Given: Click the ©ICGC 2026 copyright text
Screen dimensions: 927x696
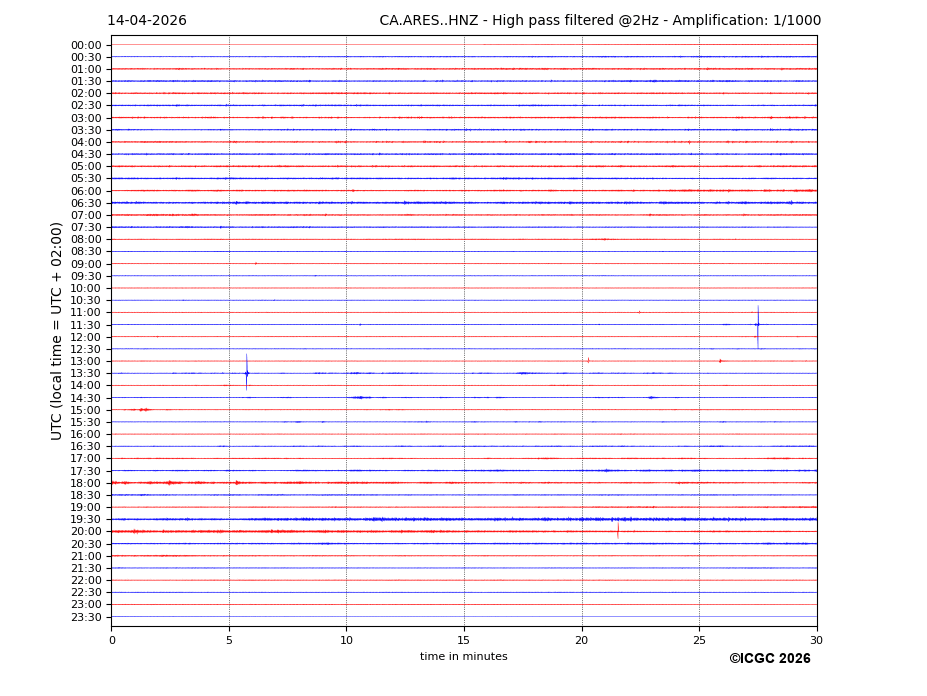Looking at the screenshot, I should 769,659.
